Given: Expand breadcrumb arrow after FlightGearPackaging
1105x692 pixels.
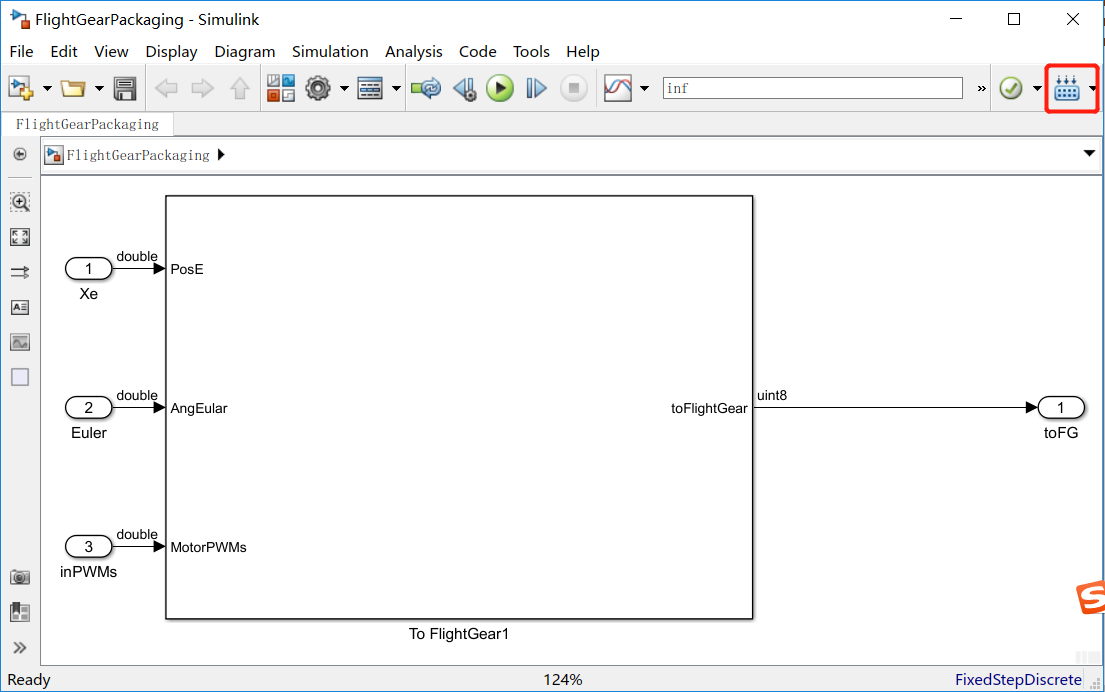Looking at the screenshot, I should point(221,154).
